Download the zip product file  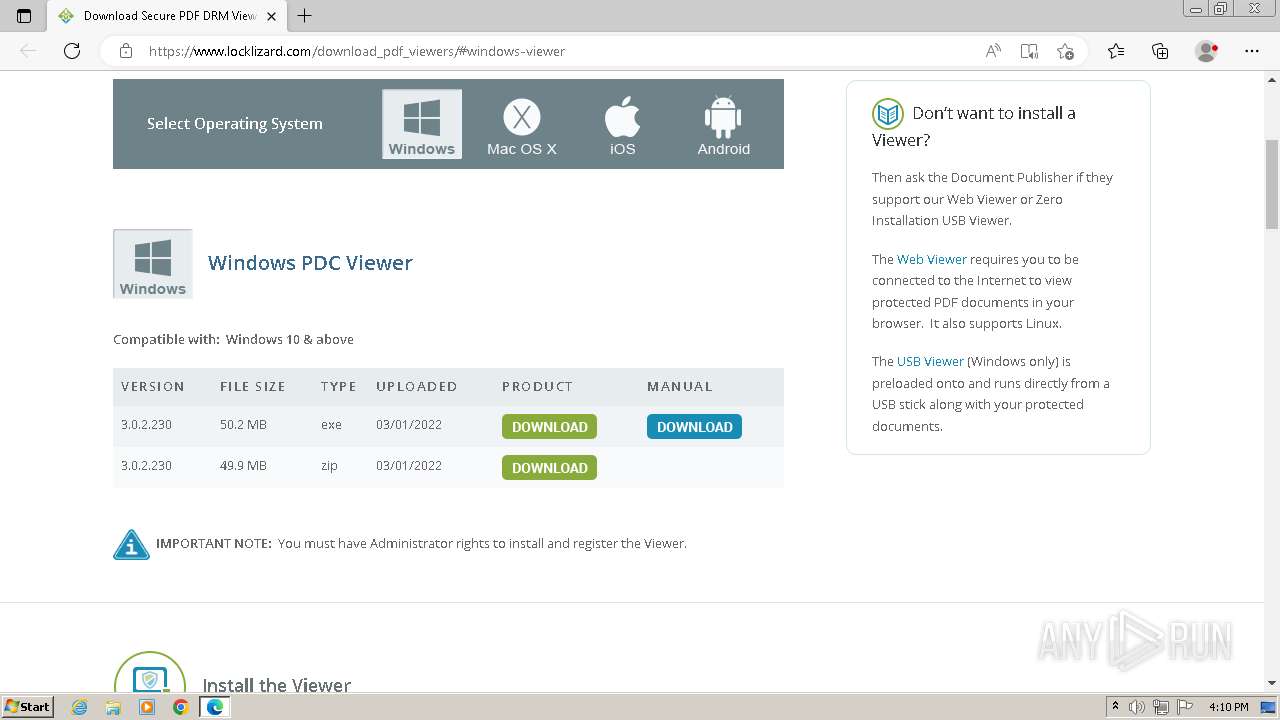pos(549,468)
